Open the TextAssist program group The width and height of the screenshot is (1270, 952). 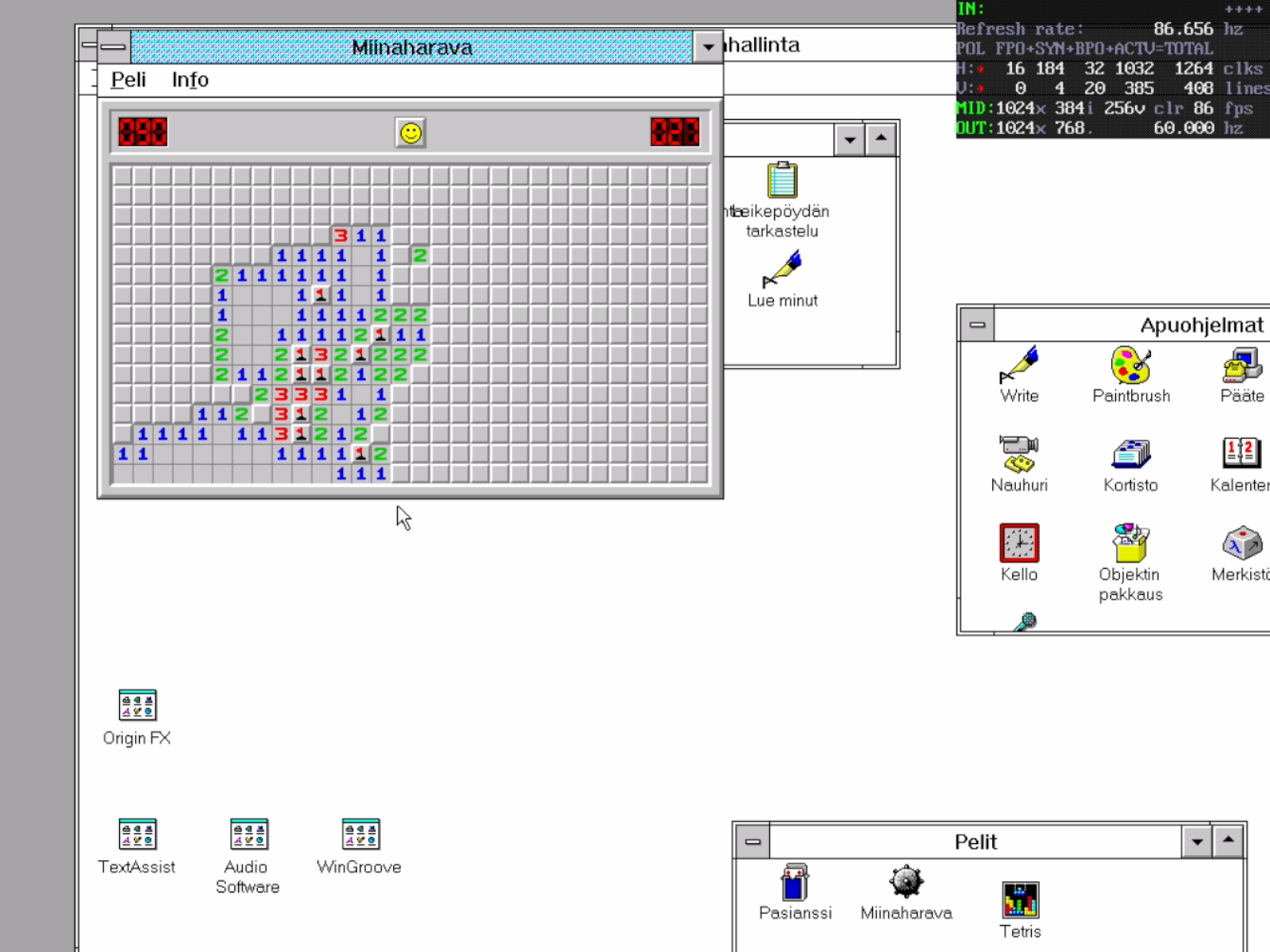pos(137,835)
